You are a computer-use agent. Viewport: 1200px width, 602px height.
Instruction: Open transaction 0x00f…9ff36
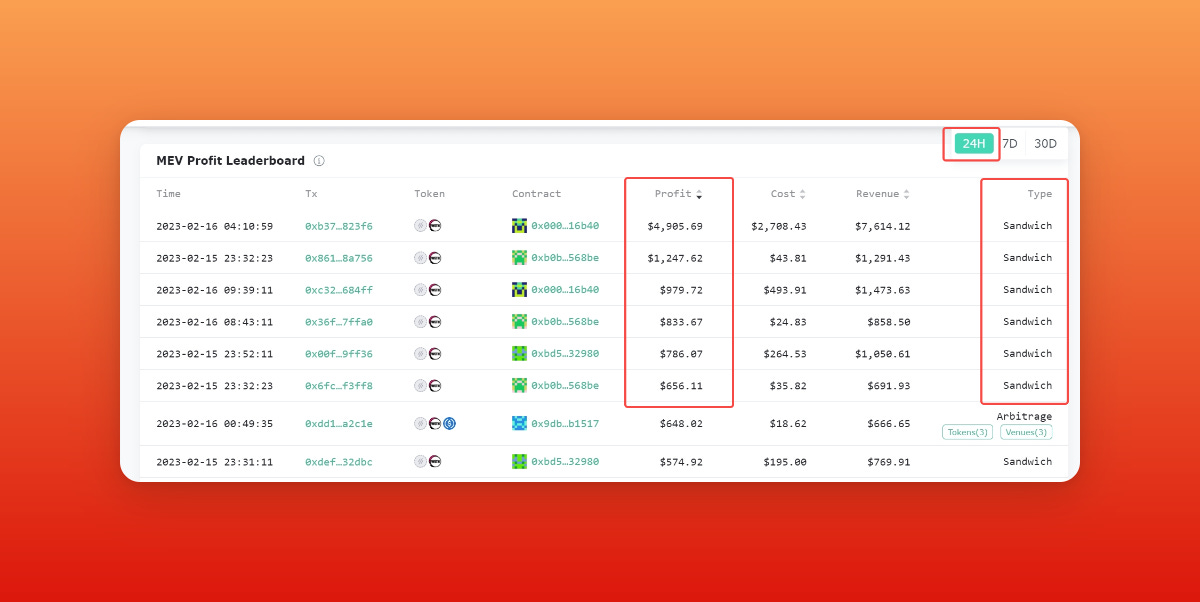point(339,354)
